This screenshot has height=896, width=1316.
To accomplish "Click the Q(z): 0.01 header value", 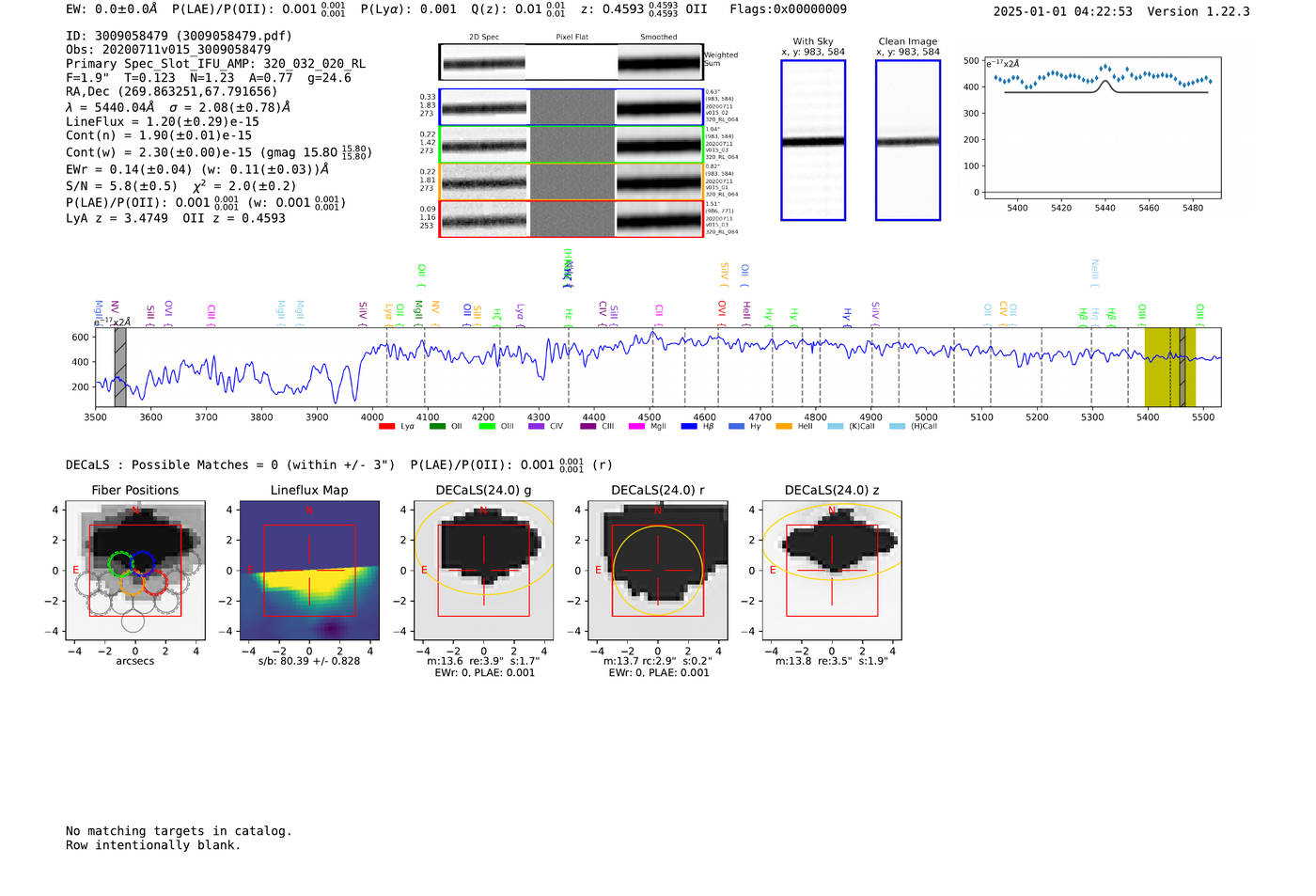I will [519, 9].
